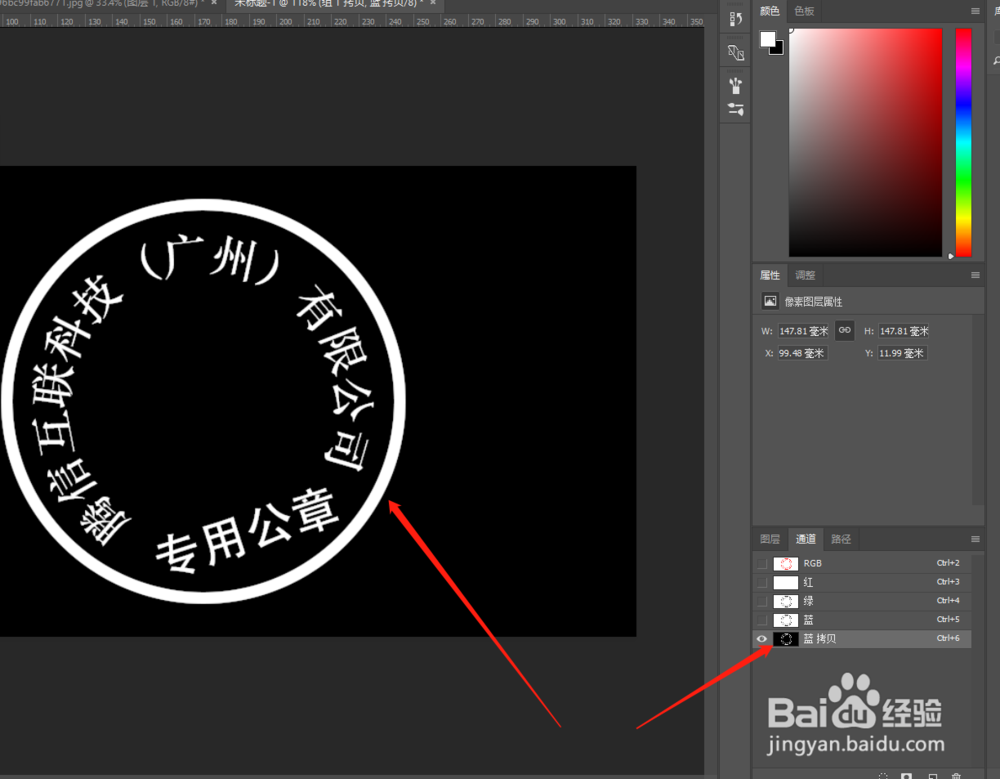The width and height of the screenshot is (1000, 779).
Task: Click the black canvas inside the stamp circle
Action: 204,402
